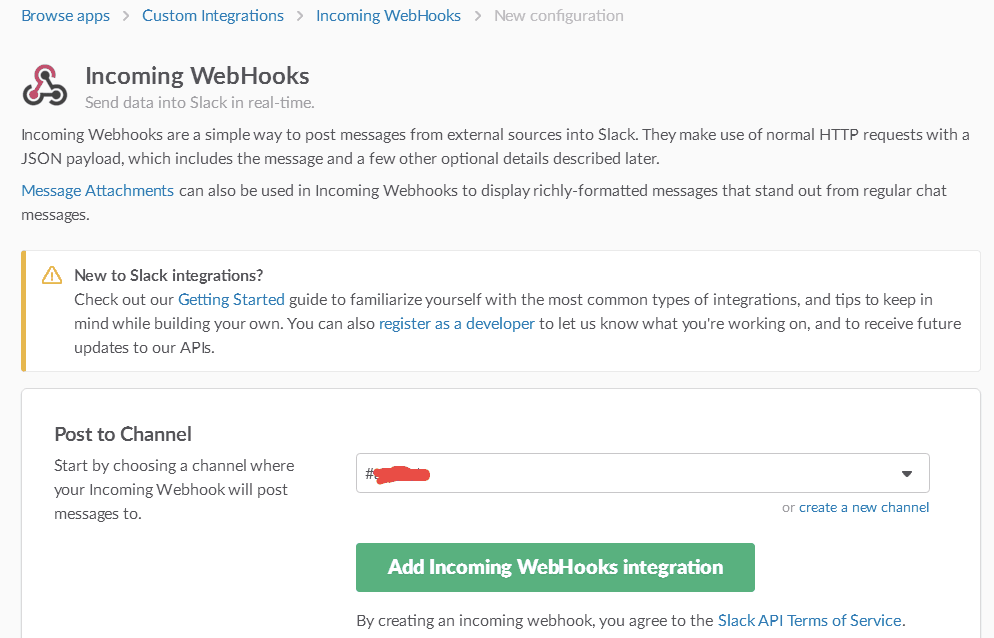Open the Getting Started guide link
Screen dimensions: 994x638
(x=231, y=299)
